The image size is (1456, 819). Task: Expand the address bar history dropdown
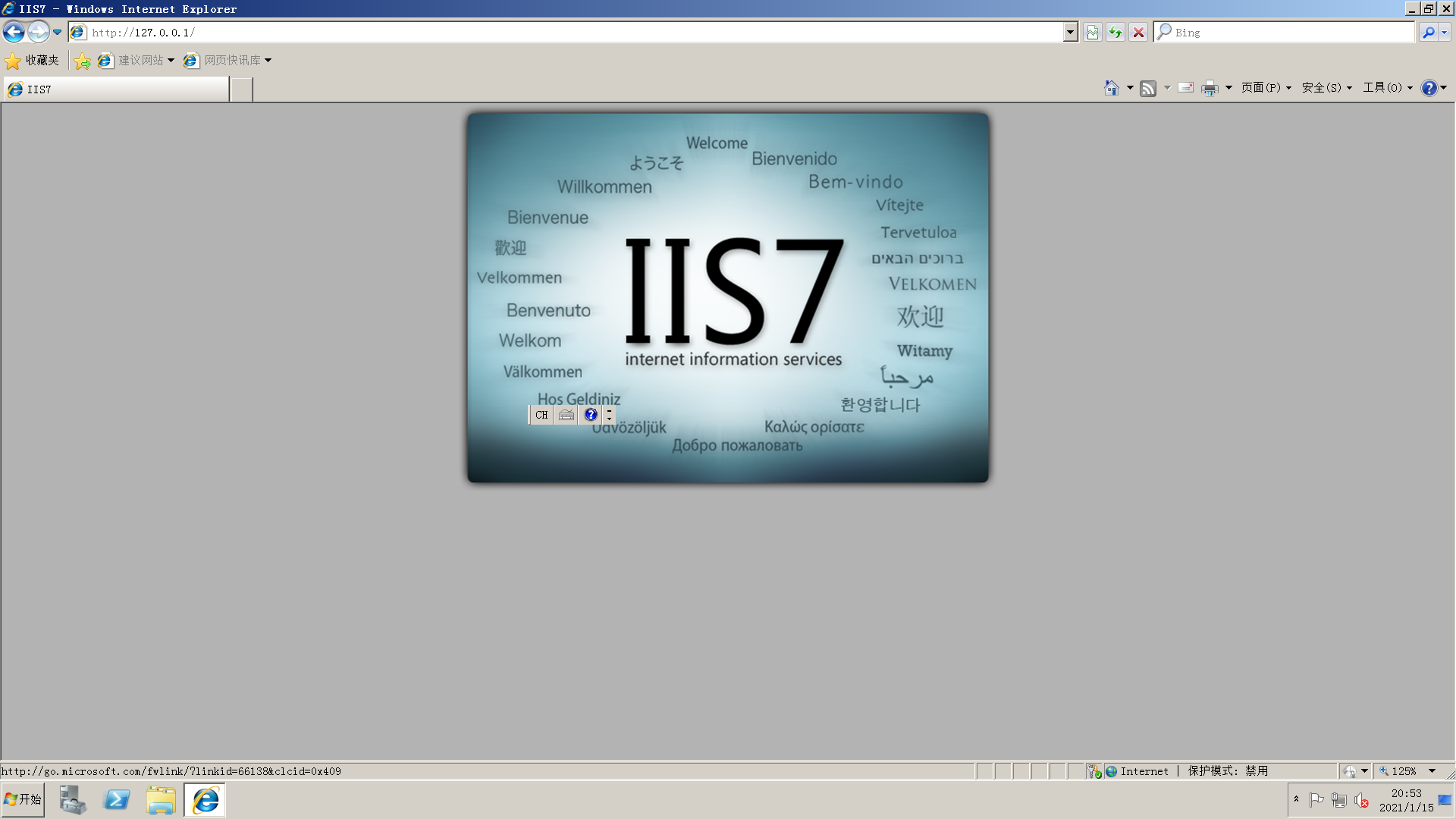coord(1070,32)
